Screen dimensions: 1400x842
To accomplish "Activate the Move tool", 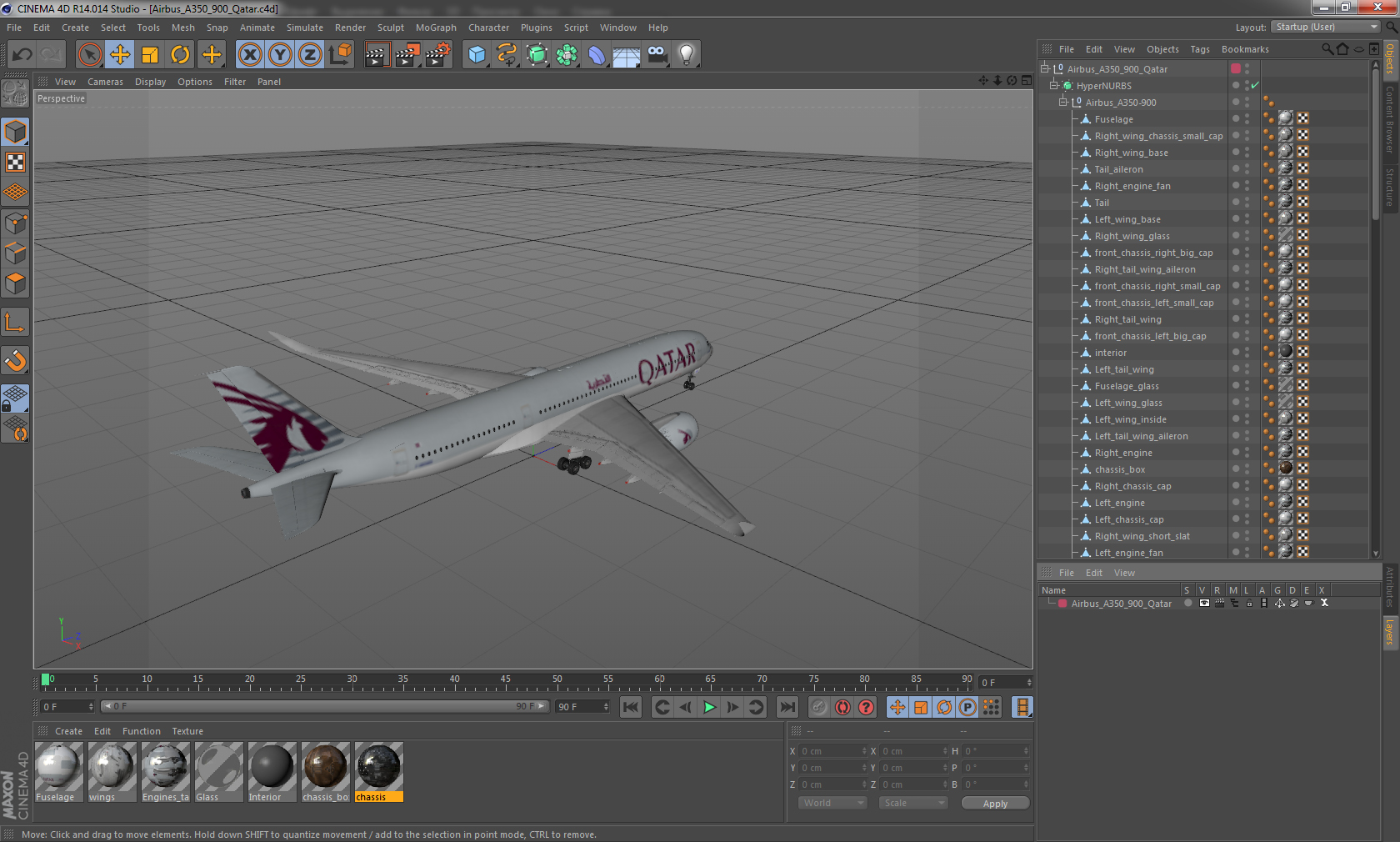I will tap(120, 55).
